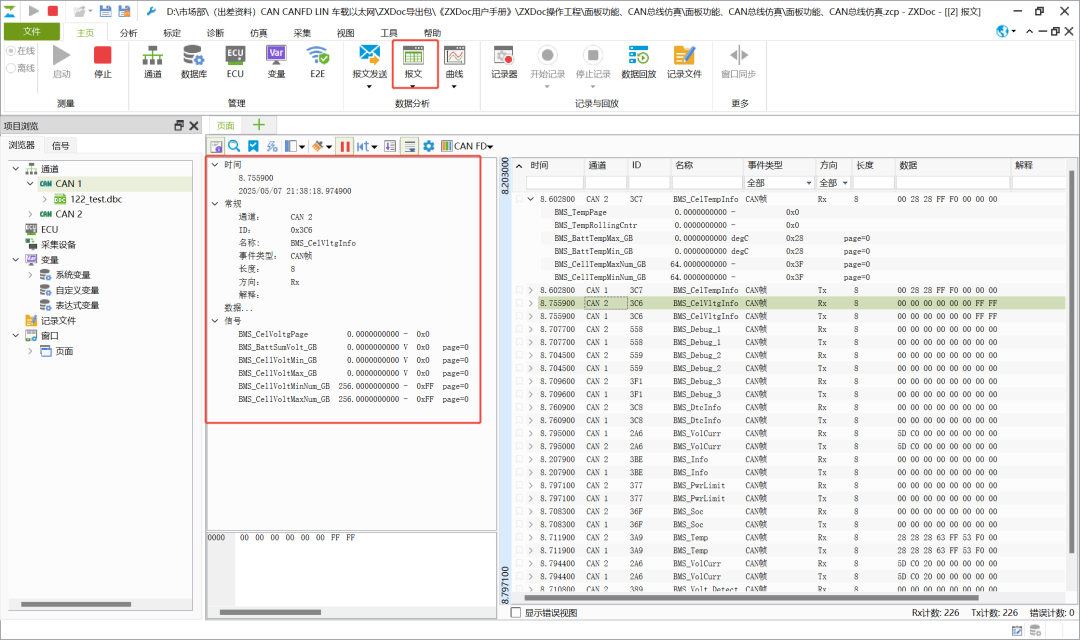Switch to the 信号 tab in project browser
Viewport: 1080px width, 640px height.
[61, 145]
